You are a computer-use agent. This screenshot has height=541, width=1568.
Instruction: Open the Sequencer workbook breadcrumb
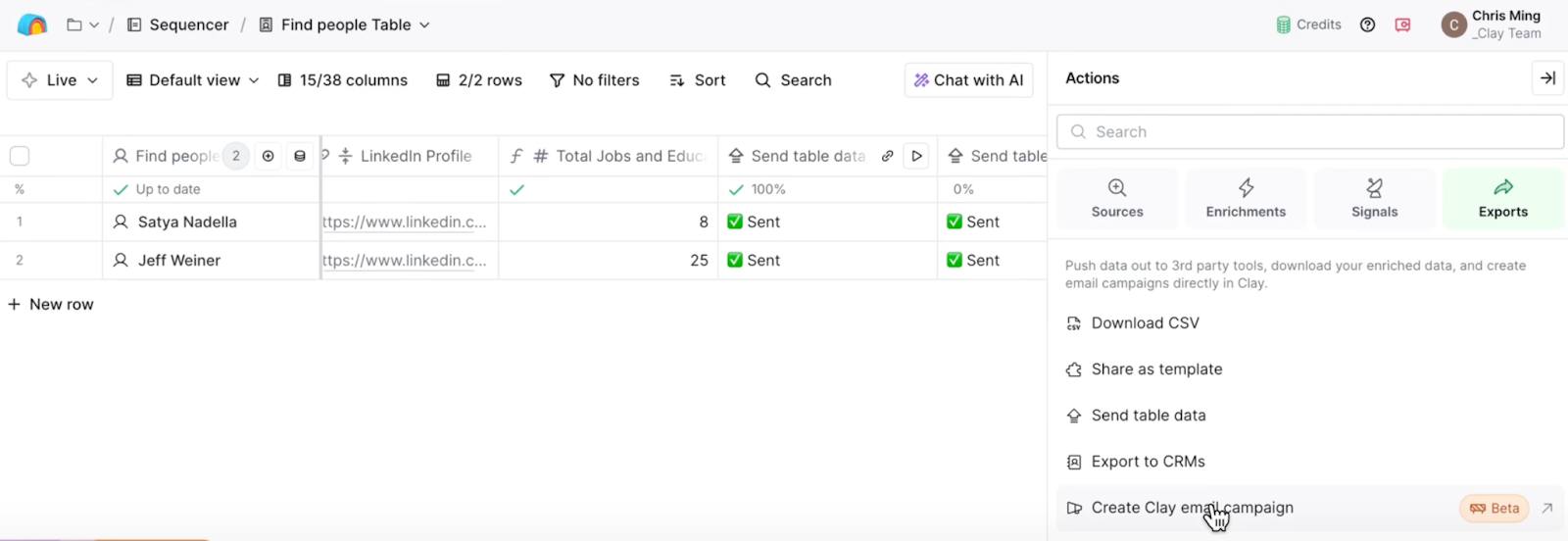click(177, 25)
